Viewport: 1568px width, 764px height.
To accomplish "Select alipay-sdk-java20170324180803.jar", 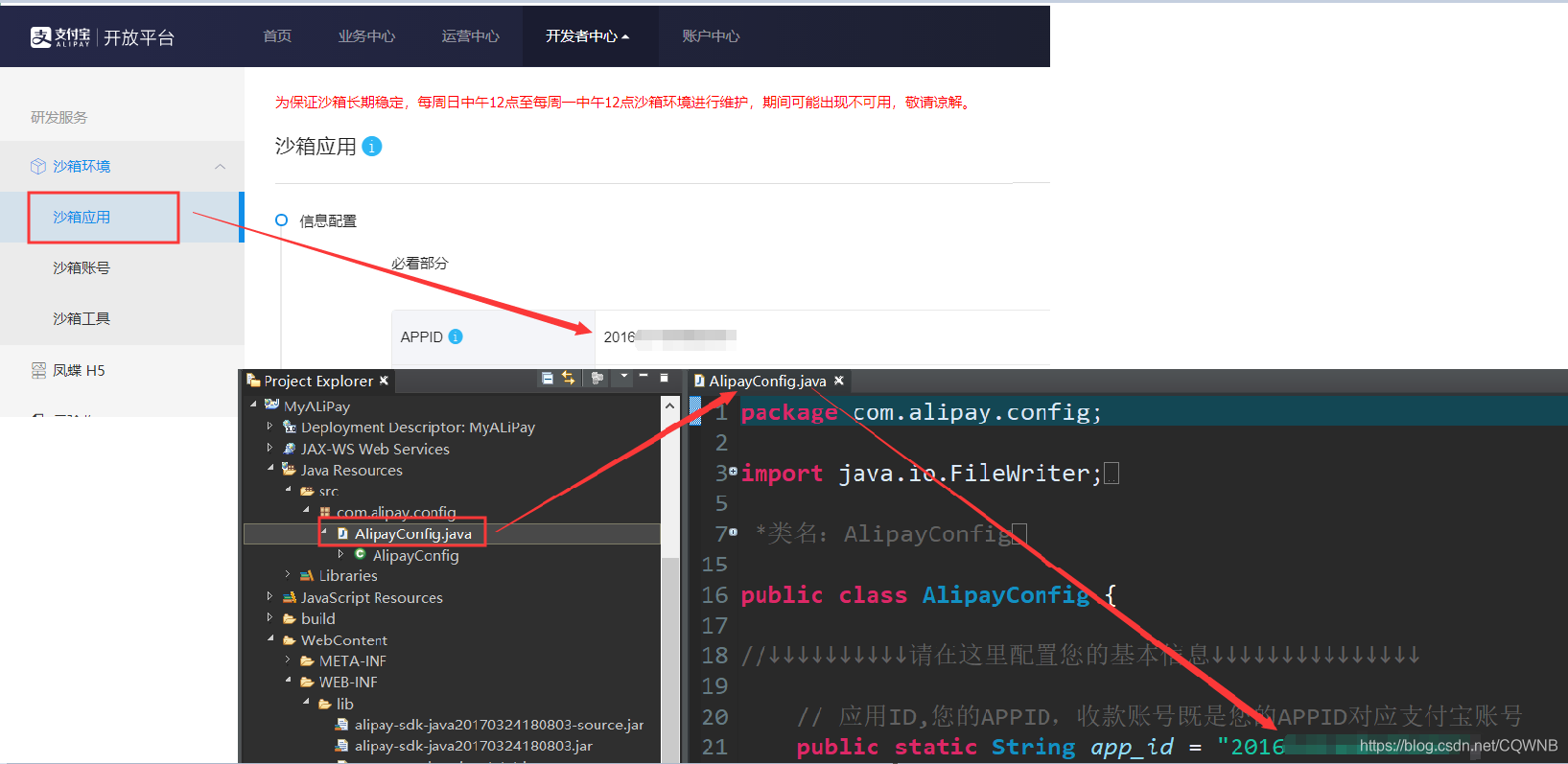I will pyautogui.click(x=473, y=746).
